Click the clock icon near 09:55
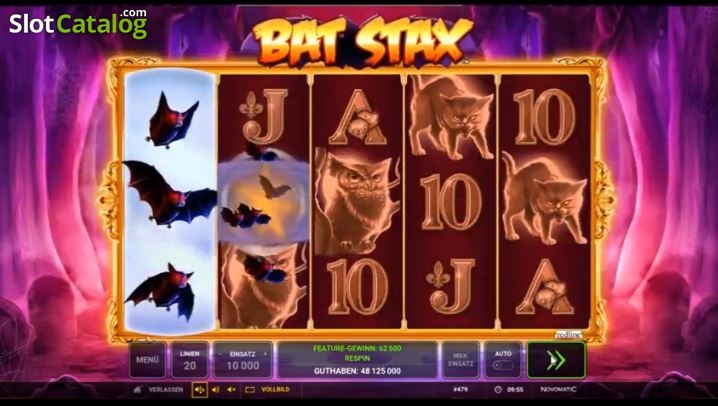The width and height of the screenshot is (718, 406). pyautogui.click(x=498, y=390)
